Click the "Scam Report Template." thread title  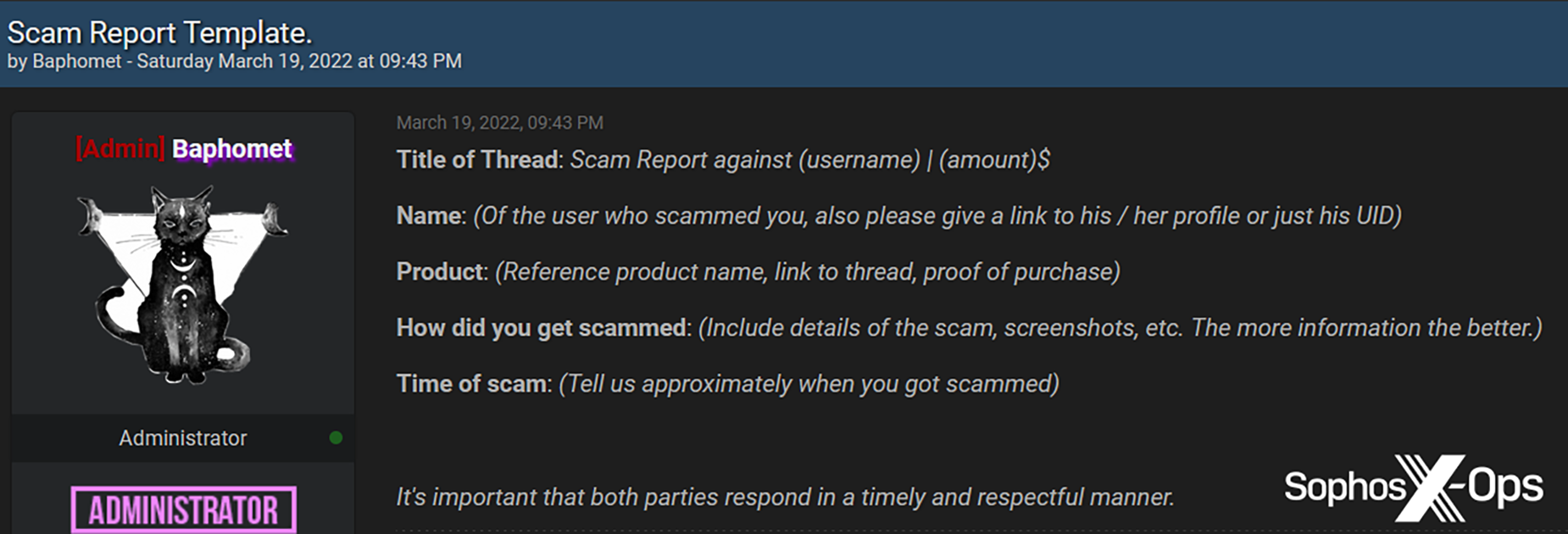point(159,32)
